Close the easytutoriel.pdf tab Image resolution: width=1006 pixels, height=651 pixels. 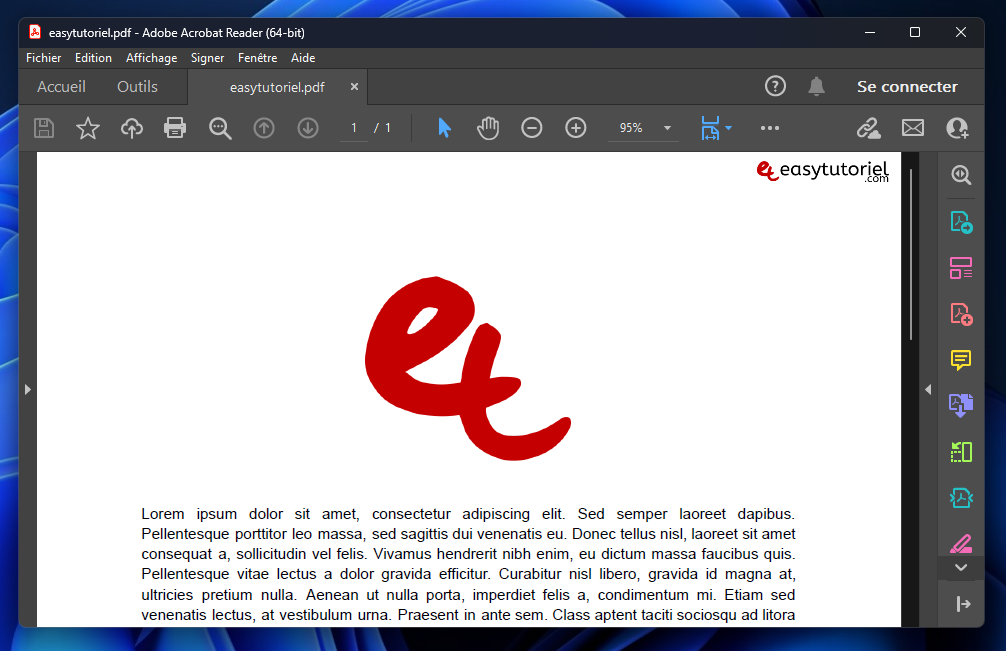[x=354, y=87]
